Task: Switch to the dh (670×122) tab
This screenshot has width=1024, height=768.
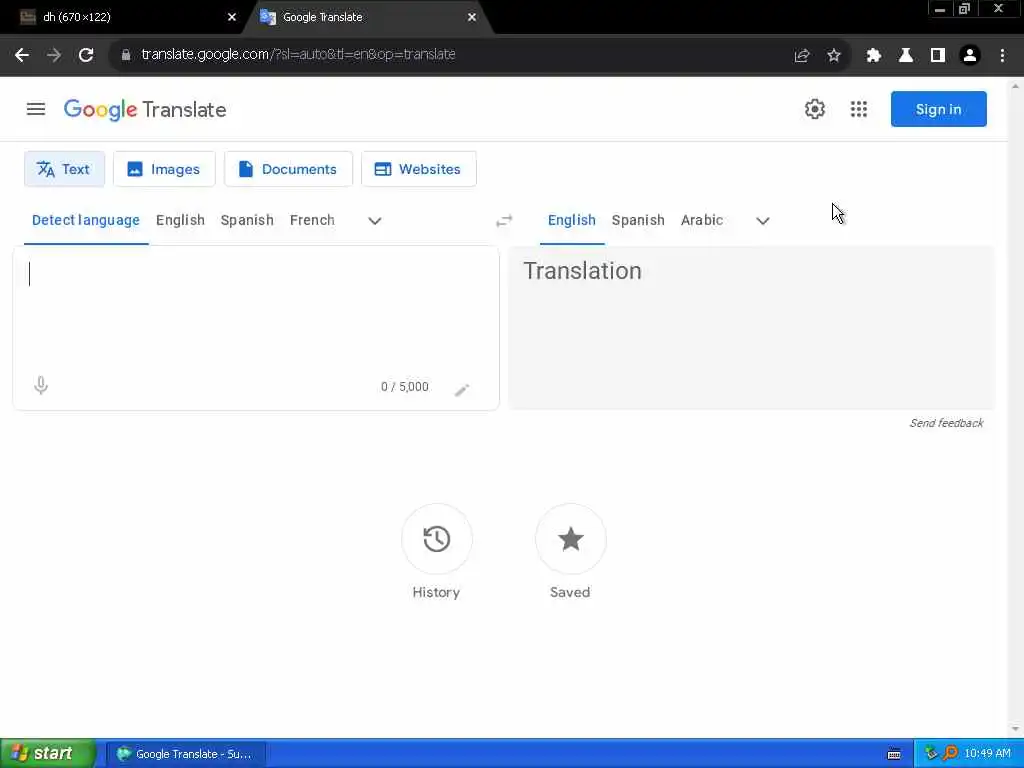Action: (x=124, y=17)
